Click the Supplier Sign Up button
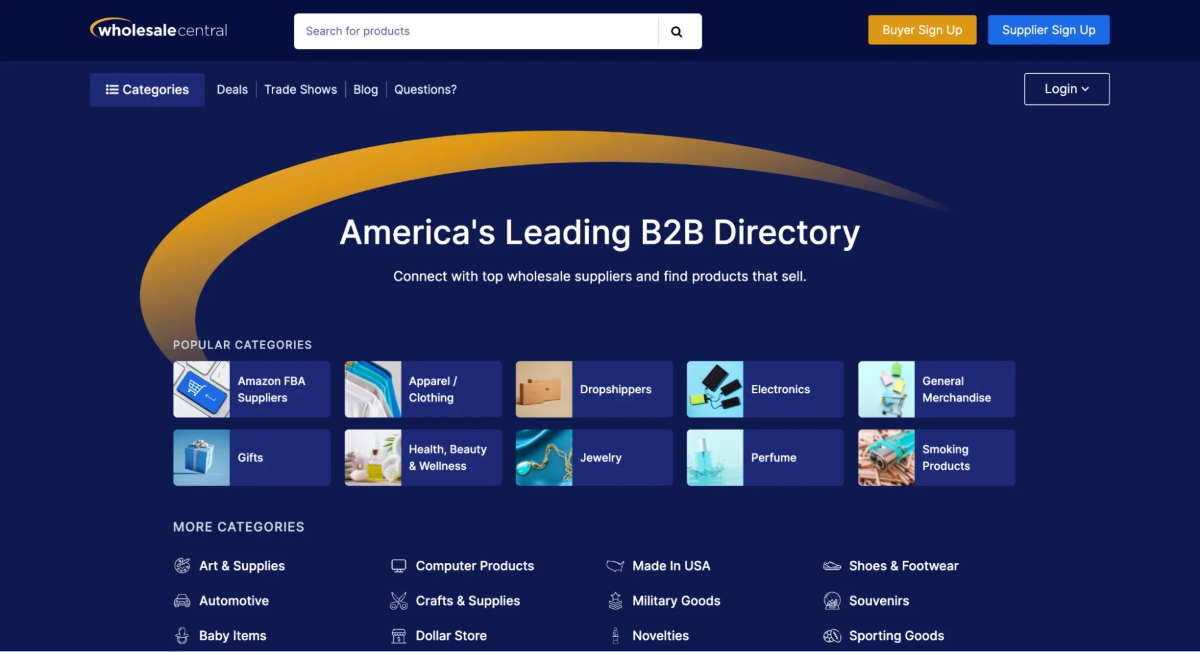This screenshot has height=652, width=1200. (x=1048, y=29)
